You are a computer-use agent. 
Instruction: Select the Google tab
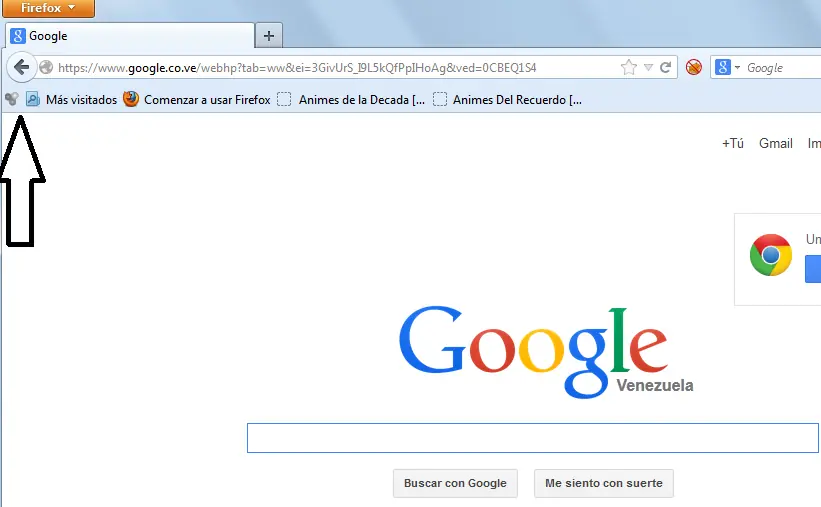click(x=130, y=36)
